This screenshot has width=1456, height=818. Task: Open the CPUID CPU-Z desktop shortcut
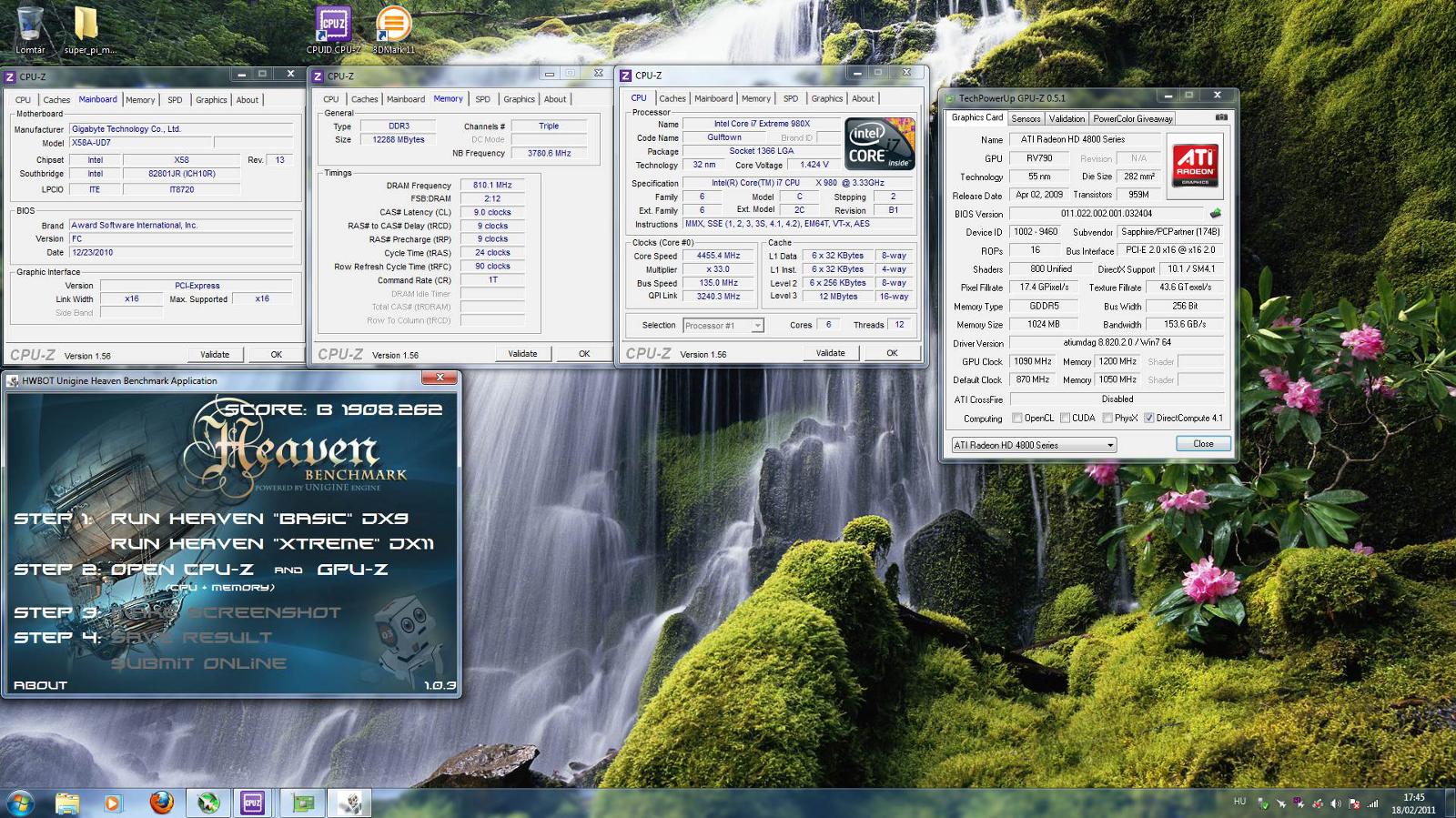(x=333, y=29)
